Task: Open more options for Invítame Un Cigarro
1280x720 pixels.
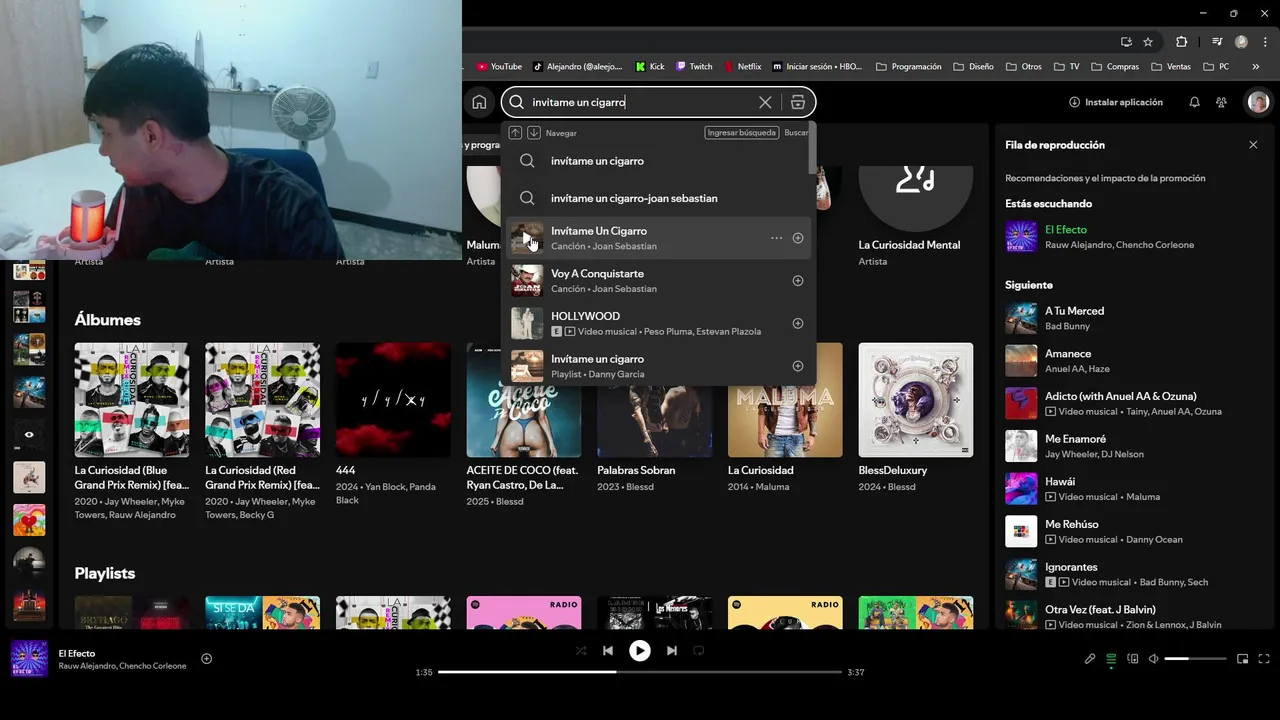Action: coord(776,238)
